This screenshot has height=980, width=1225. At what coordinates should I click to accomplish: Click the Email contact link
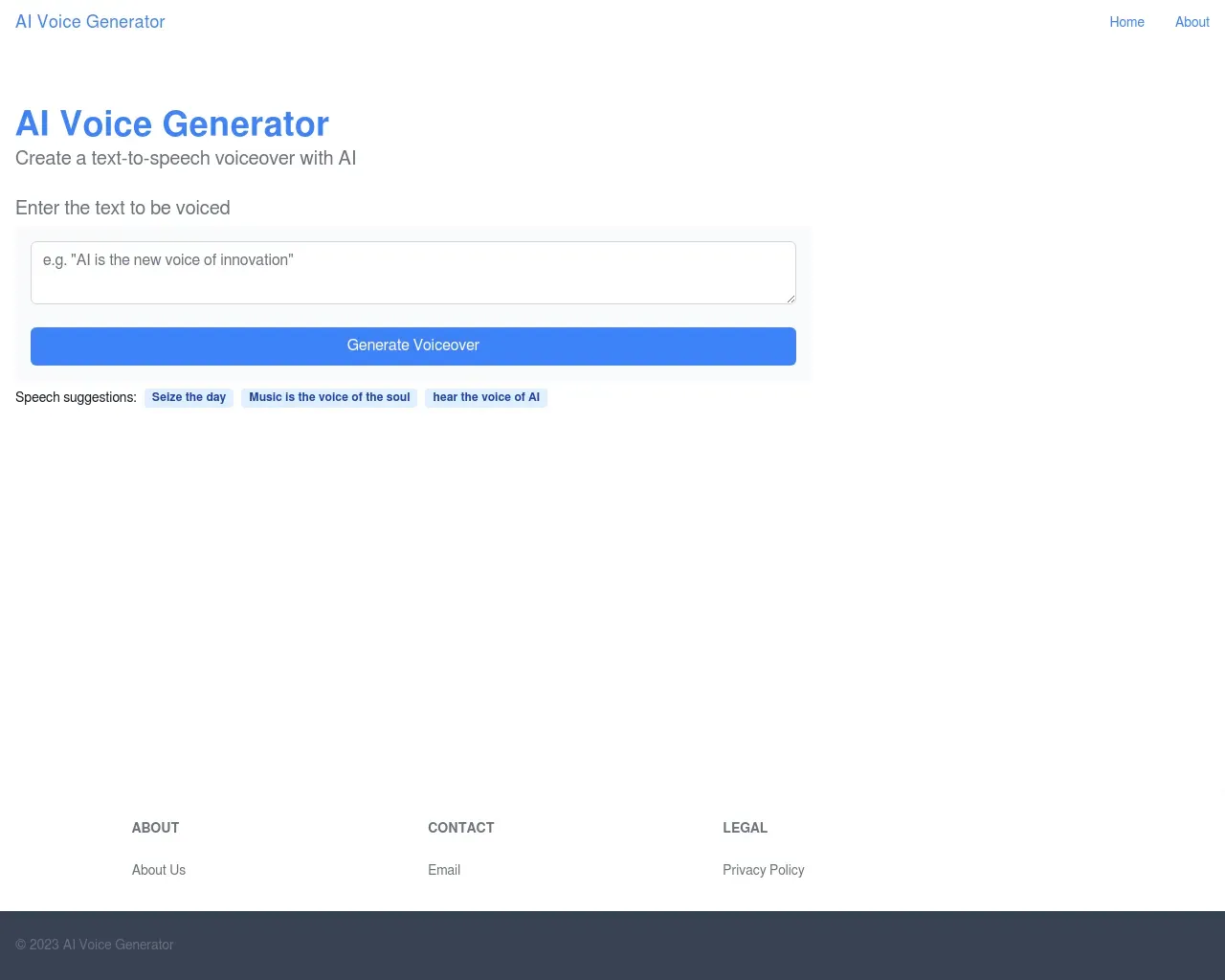(444, 870)
